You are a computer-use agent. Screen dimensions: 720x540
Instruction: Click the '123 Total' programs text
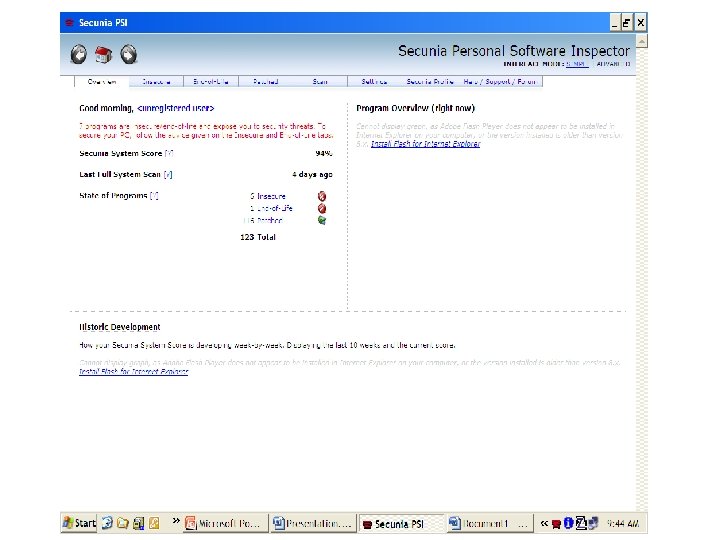click(258, 237)
